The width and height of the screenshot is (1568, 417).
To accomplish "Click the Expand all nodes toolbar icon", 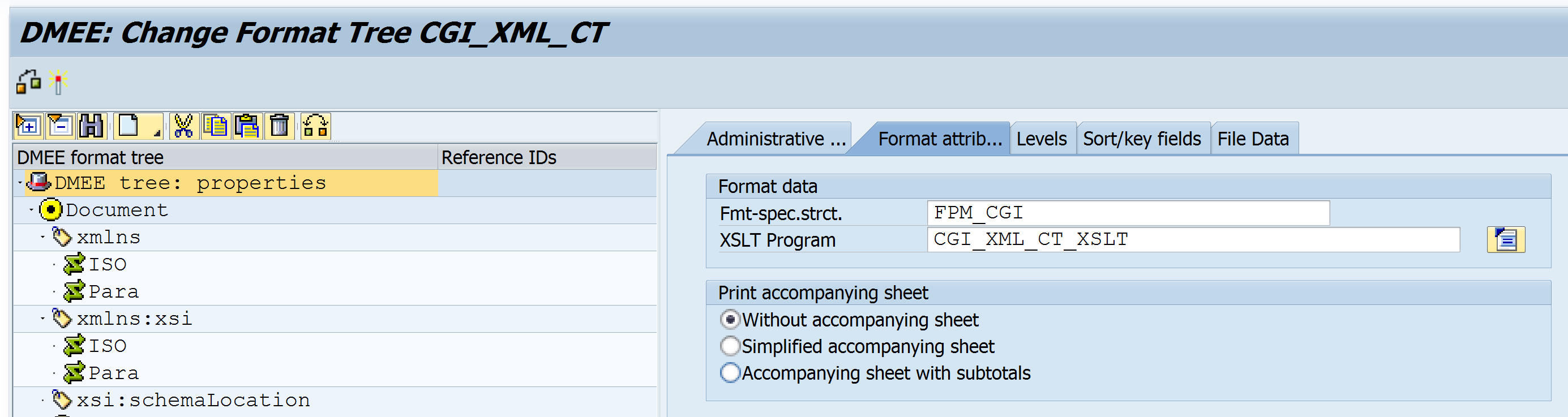I will pyautogui.click(x=28, y=126).
